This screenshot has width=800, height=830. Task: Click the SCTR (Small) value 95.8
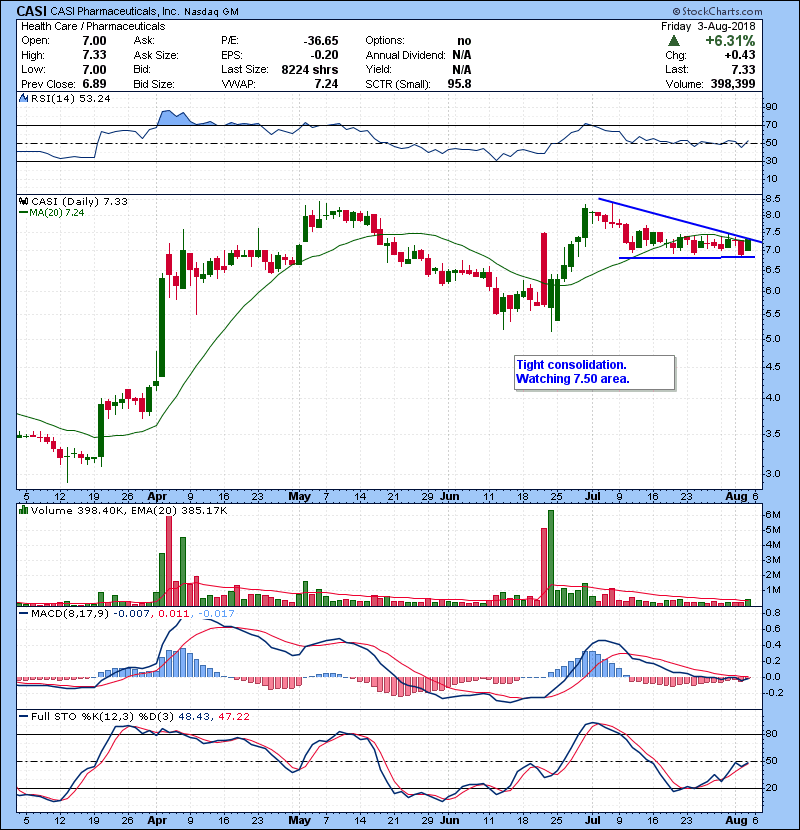click(x=459, y=84)
